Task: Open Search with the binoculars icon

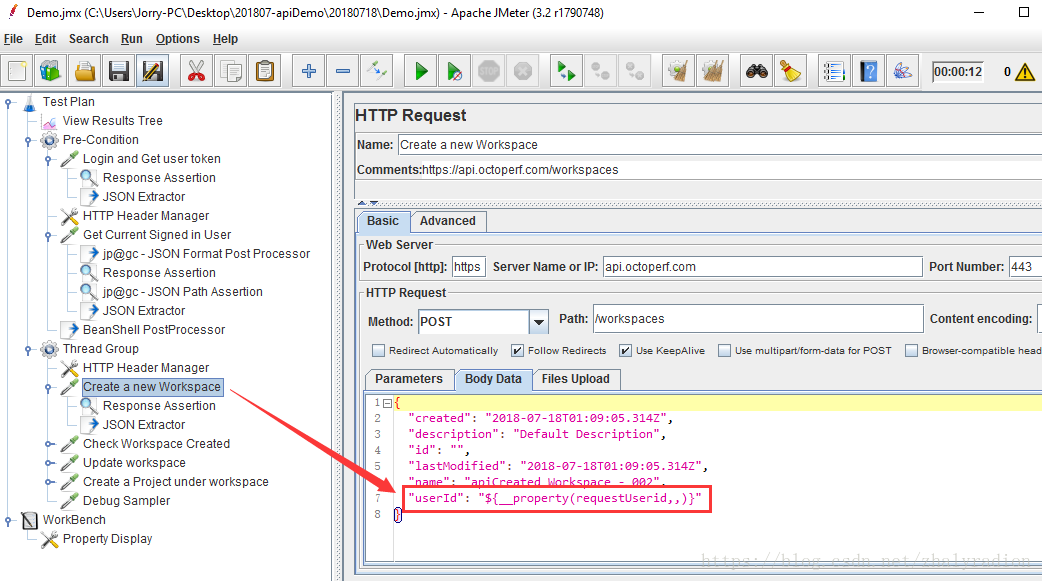Action: 756,71
